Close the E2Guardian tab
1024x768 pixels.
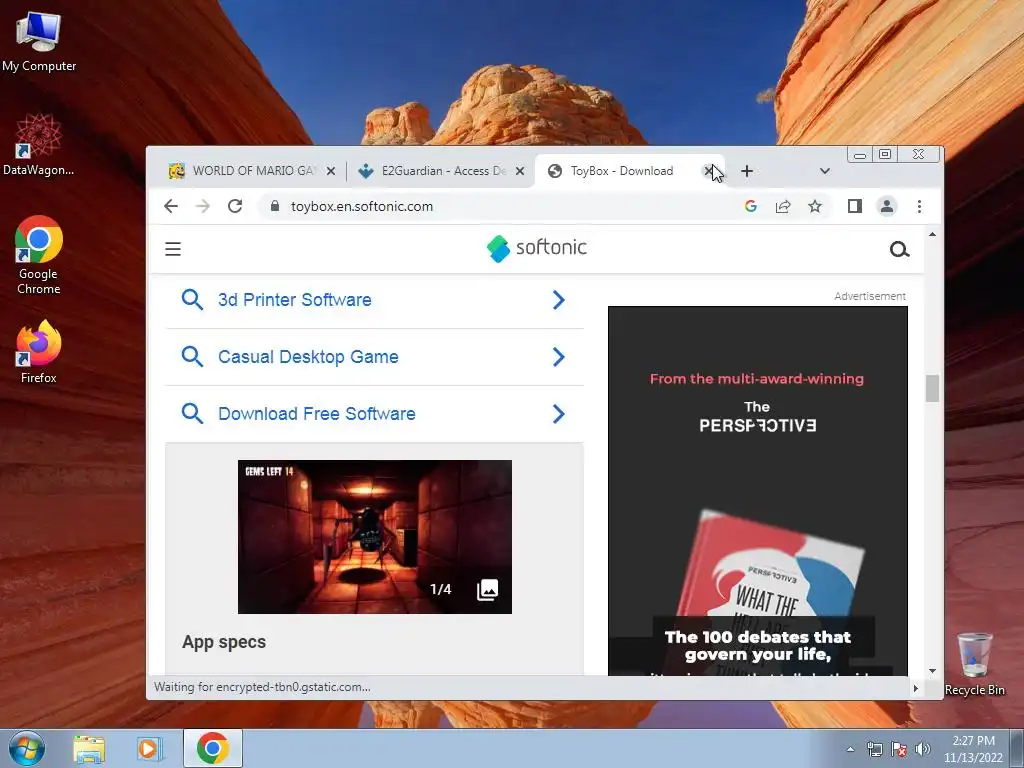pyautogui.click(x=520, y=171)
